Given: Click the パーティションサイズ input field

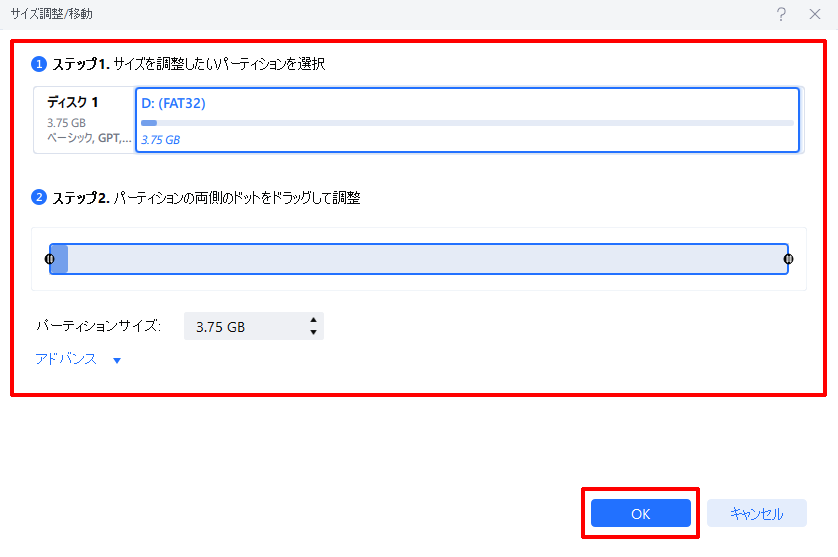Looking at the screenshot, I should coord(245,327).
